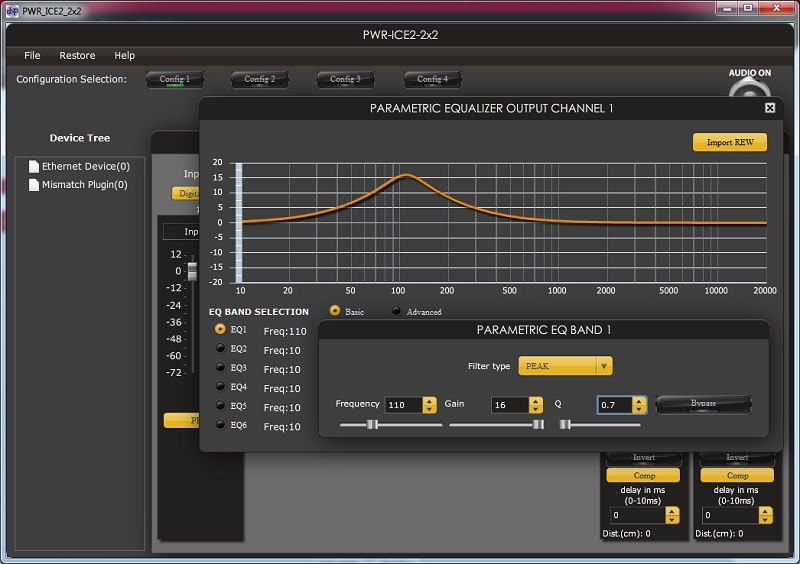This screenshot has width=800, height=564.
Task: Select the EQ2 band radio button
Action: click(x=220, y=349)
